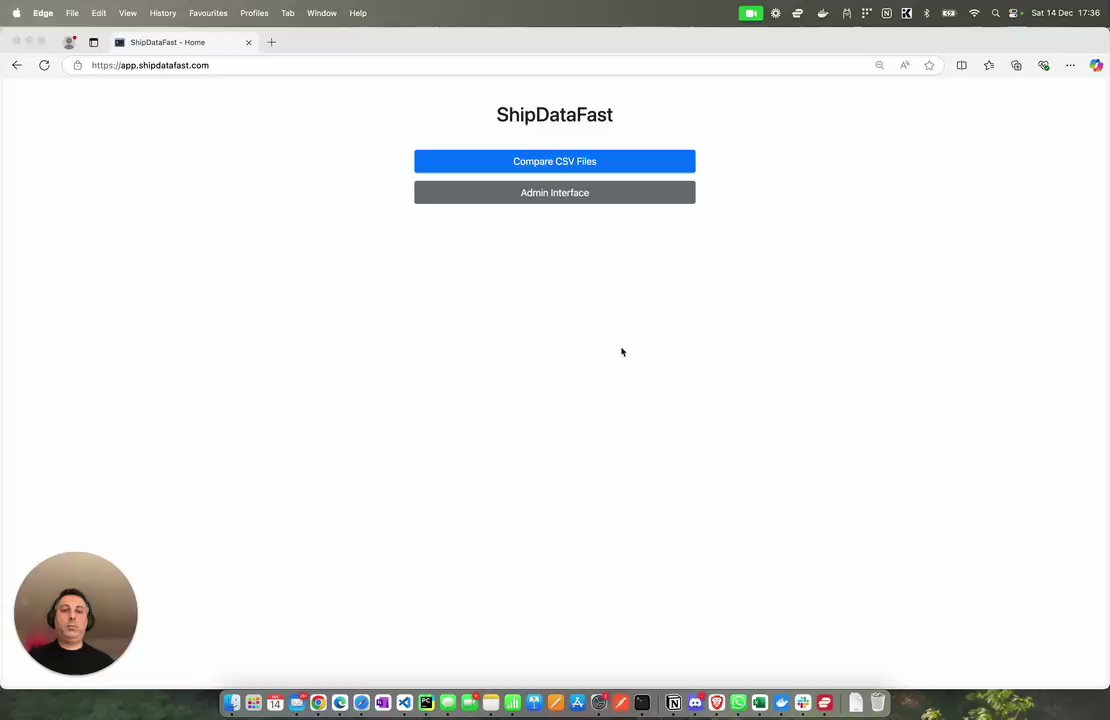Open the Profiles menu
The height and width of the screenshot is (720, 1110).
[x=254, y=13]
